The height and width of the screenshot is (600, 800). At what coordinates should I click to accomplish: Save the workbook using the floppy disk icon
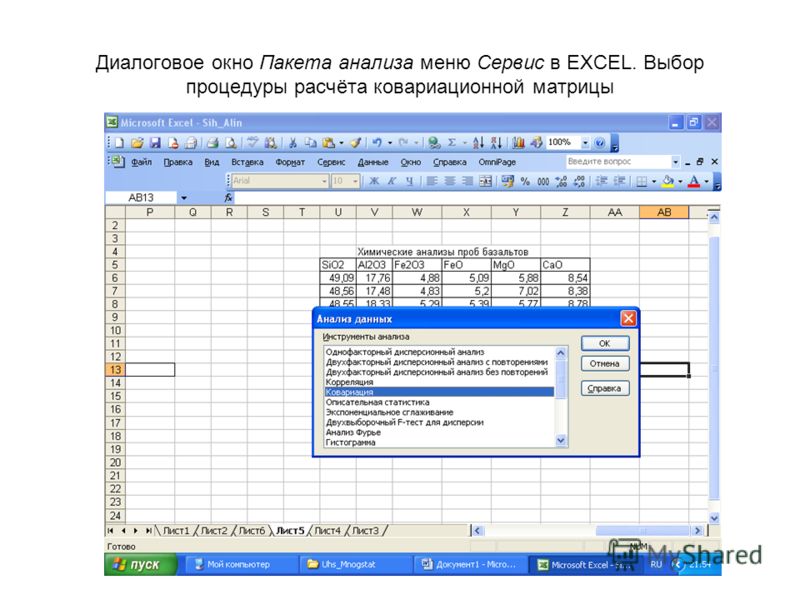(155, 143)
